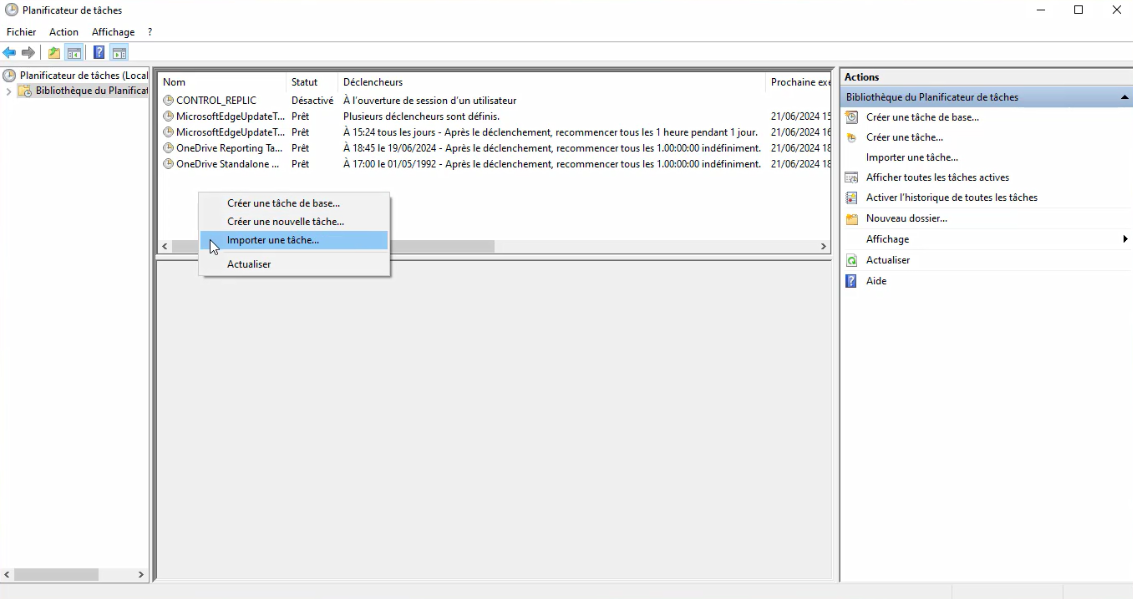Click the Créer une tâche de base icon
Viewport: 1133px width, 599px height.
pyautogui.click(x=852, y=117)
